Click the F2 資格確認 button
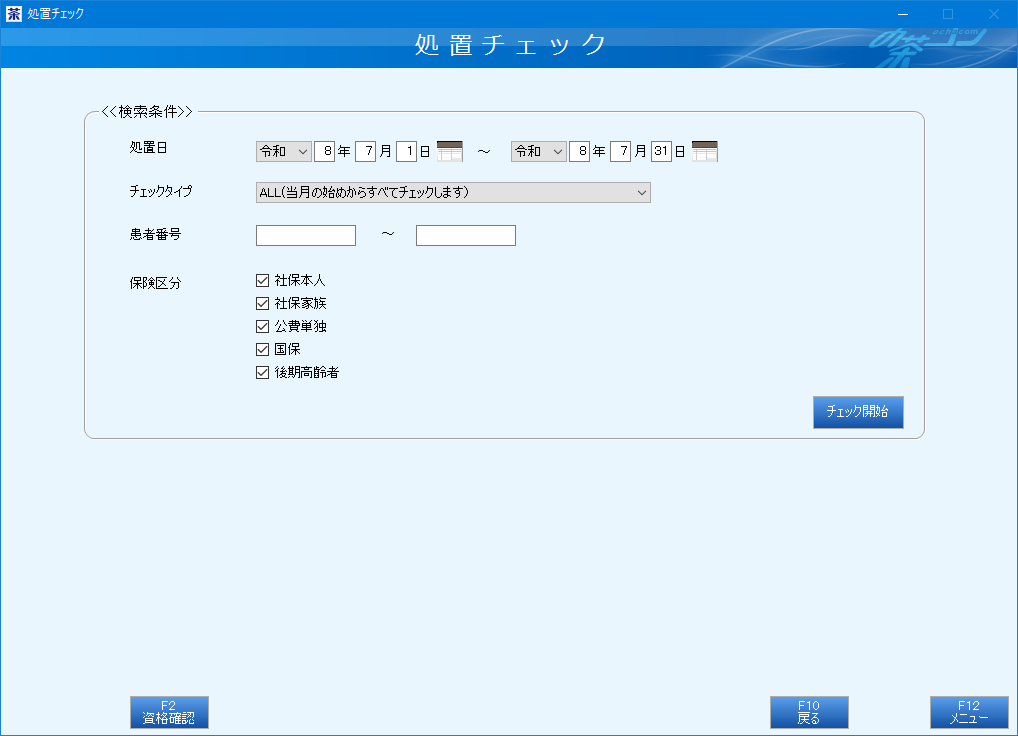 [x=169, y=712]
